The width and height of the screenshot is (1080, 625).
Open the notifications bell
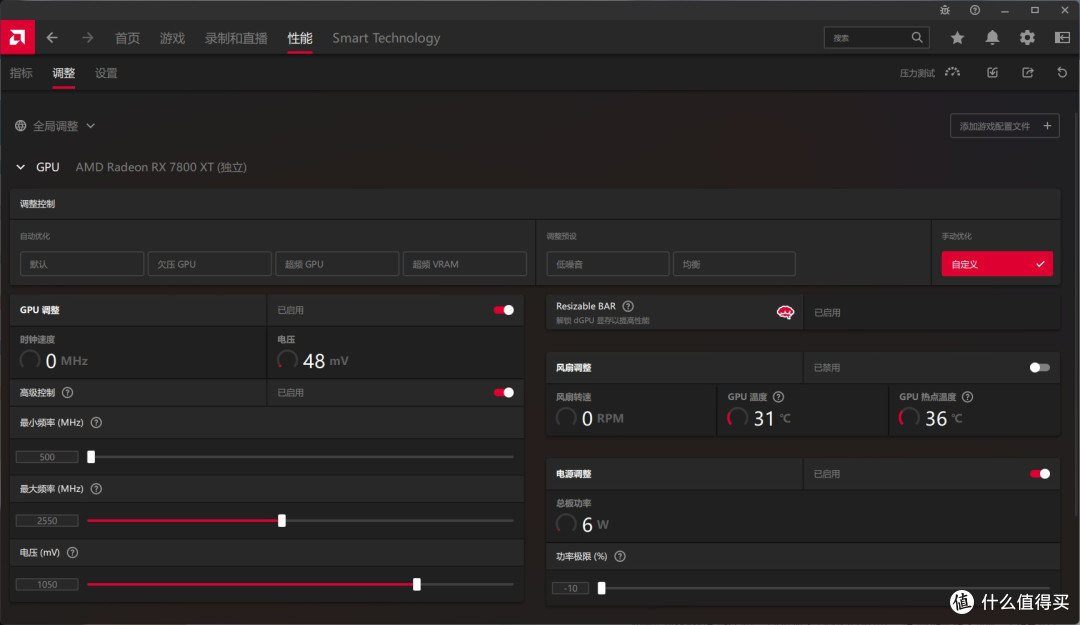992,38
